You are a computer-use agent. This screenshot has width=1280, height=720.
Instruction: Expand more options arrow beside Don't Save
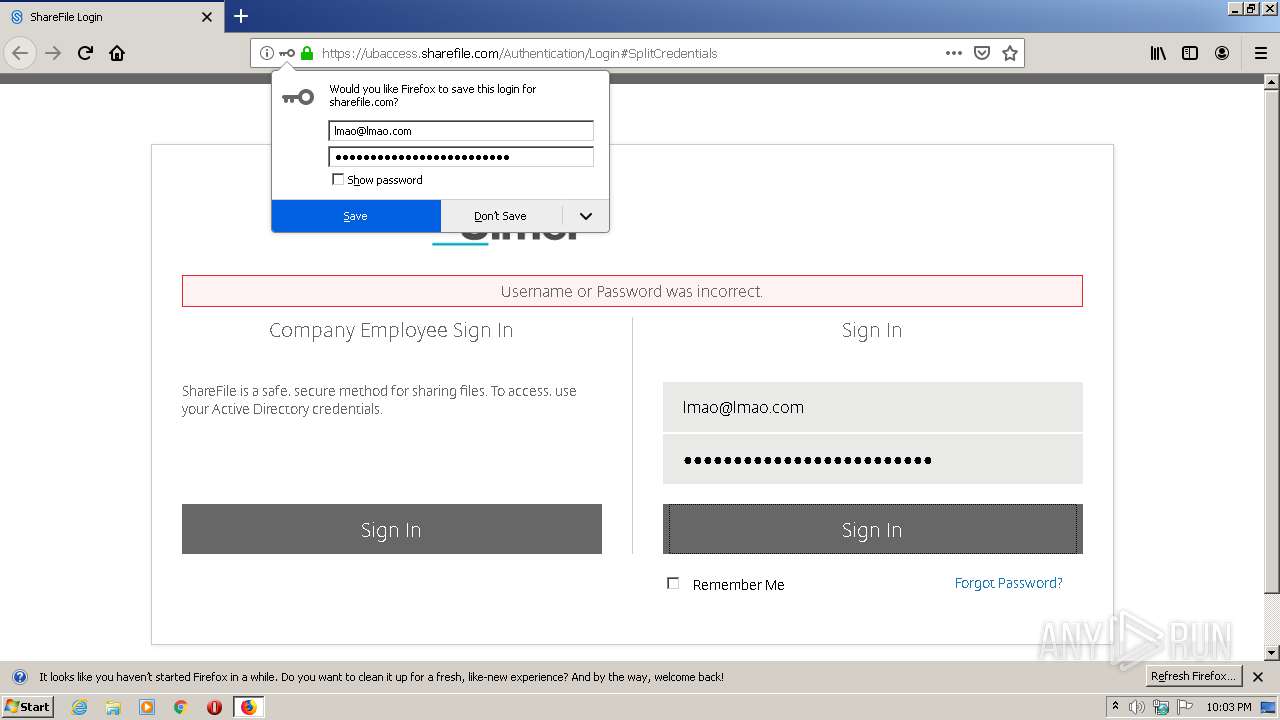click(x=586, y=216)
